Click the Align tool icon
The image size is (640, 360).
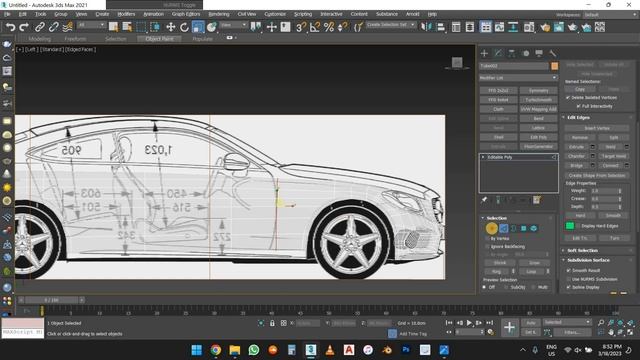pyautogui.click(x=440, y=27)
